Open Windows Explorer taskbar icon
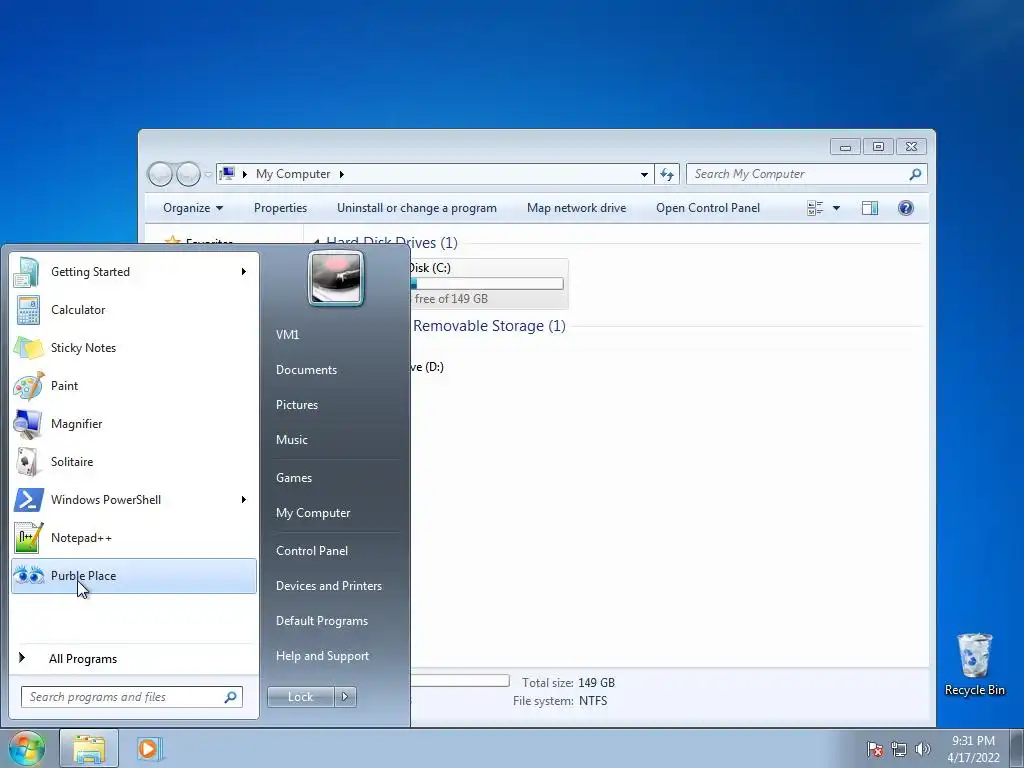The image size is (1024, 768). pyautogui.click(x=89, y=748)
